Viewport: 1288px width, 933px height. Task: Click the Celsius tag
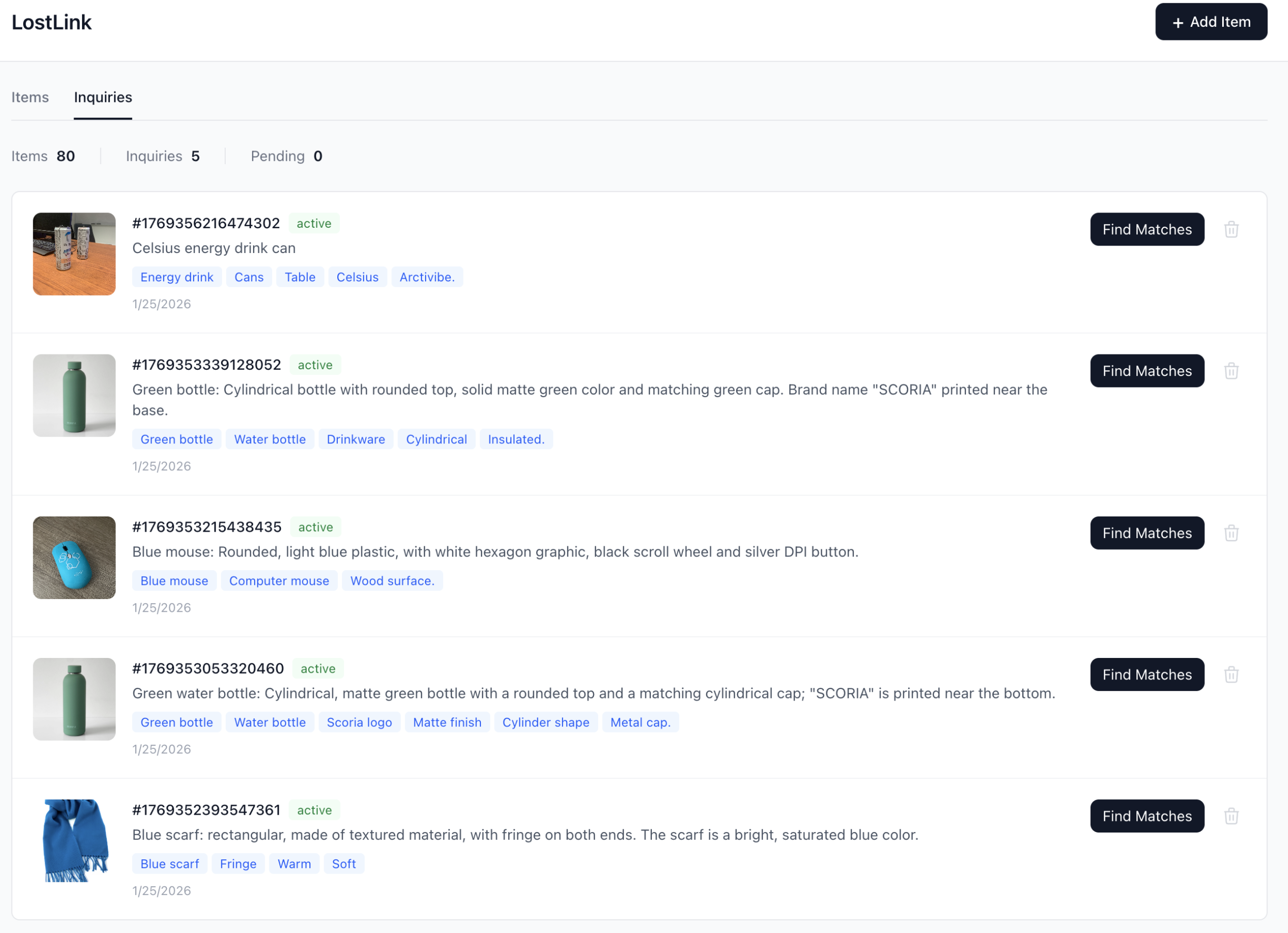pos(357,277)
